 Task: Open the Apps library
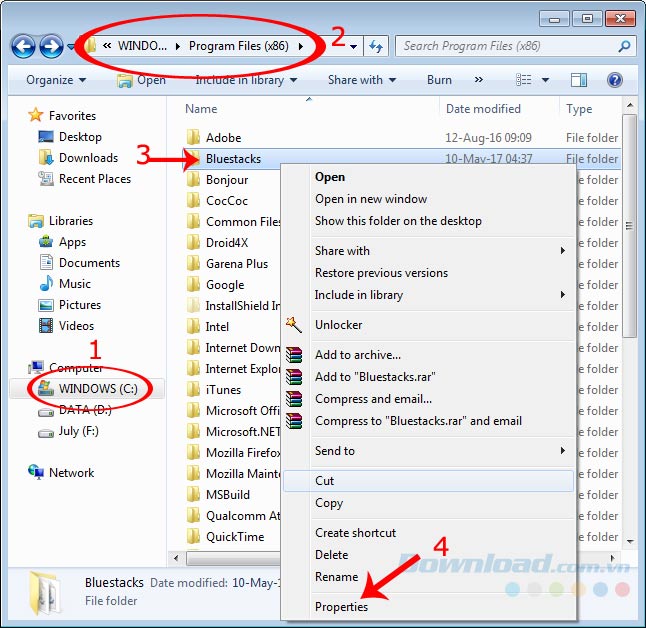[x=72, y=242]
